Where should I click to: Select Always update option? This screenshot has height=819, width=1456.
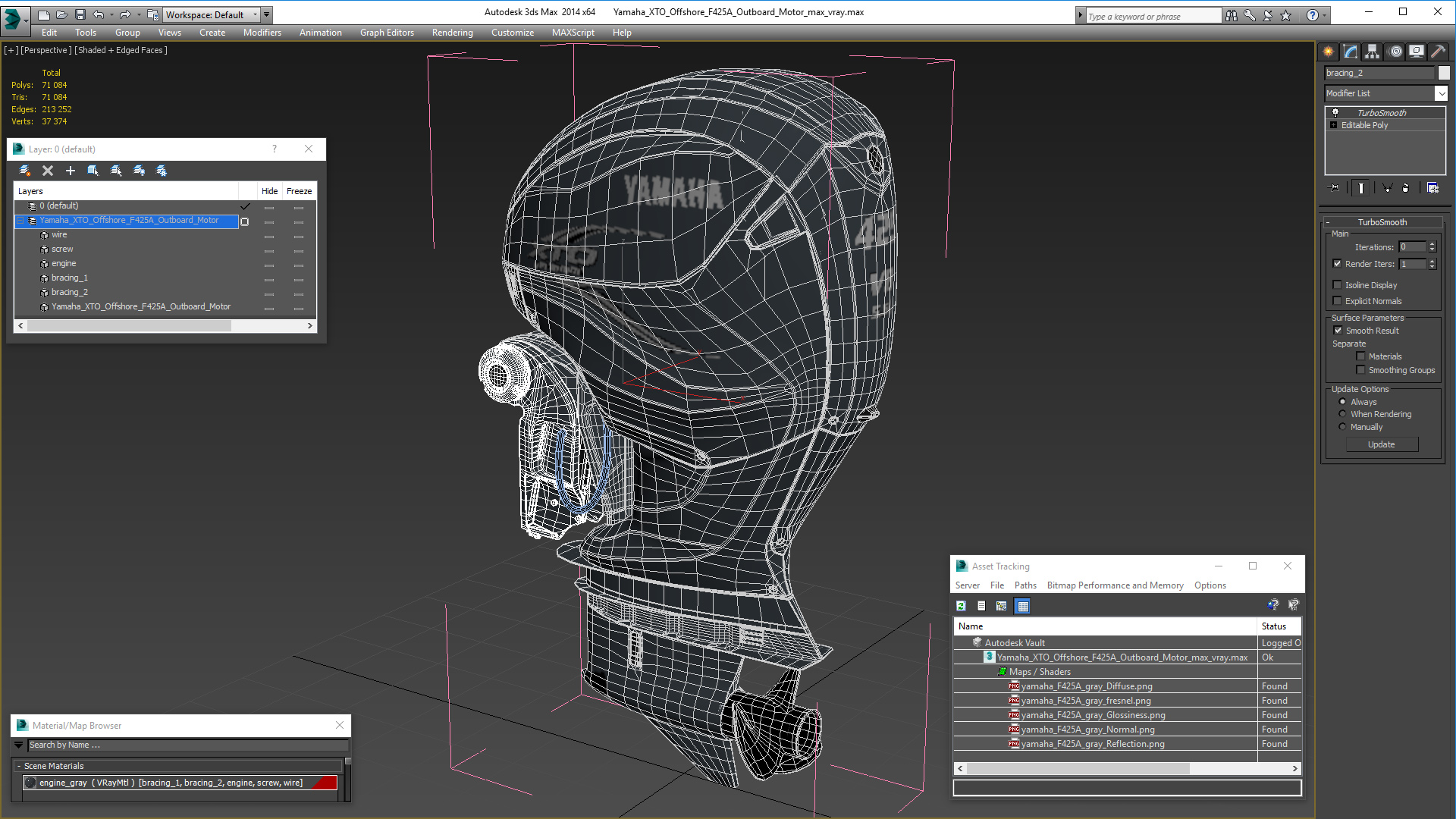tap(1342, 402)
